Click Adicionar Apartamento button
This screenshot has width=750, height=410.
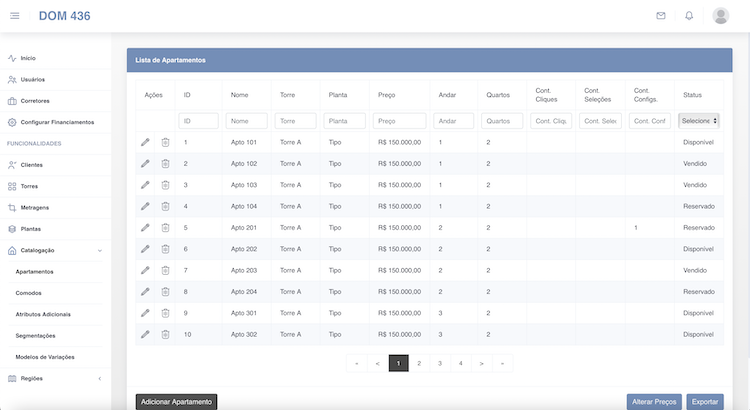click(176, 402)
